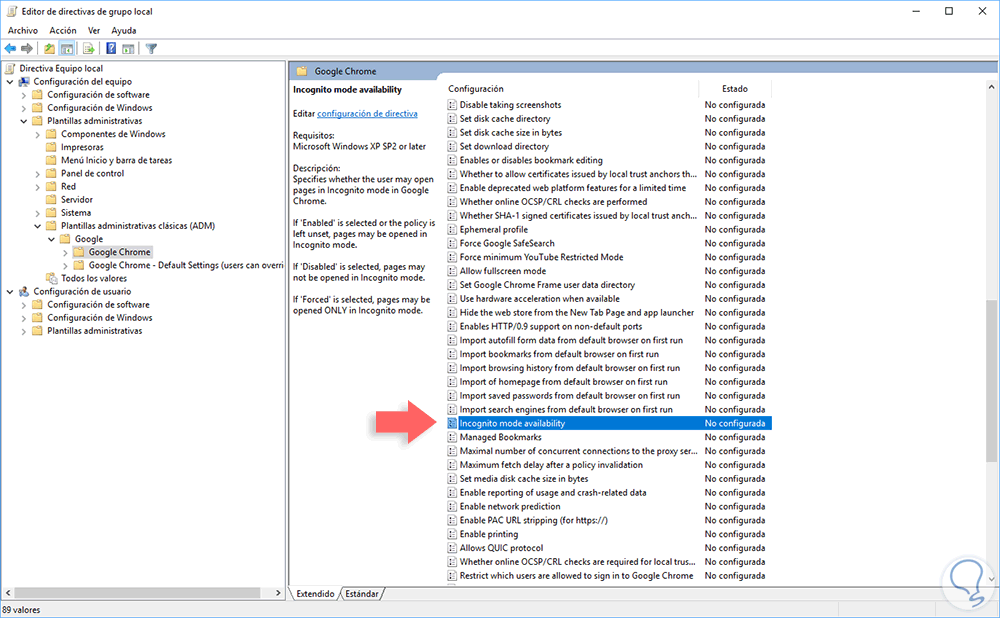Expand the Componentes de Windows node
The height and width of the screenshot is (618, 1000).
click(38, 135)
